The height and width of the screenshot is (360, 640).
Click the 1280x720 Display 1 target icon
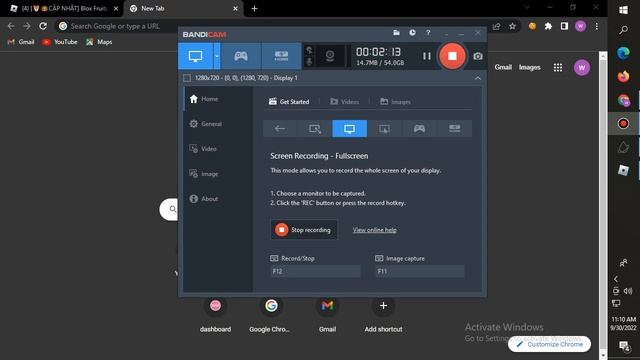tap(187, 78)
